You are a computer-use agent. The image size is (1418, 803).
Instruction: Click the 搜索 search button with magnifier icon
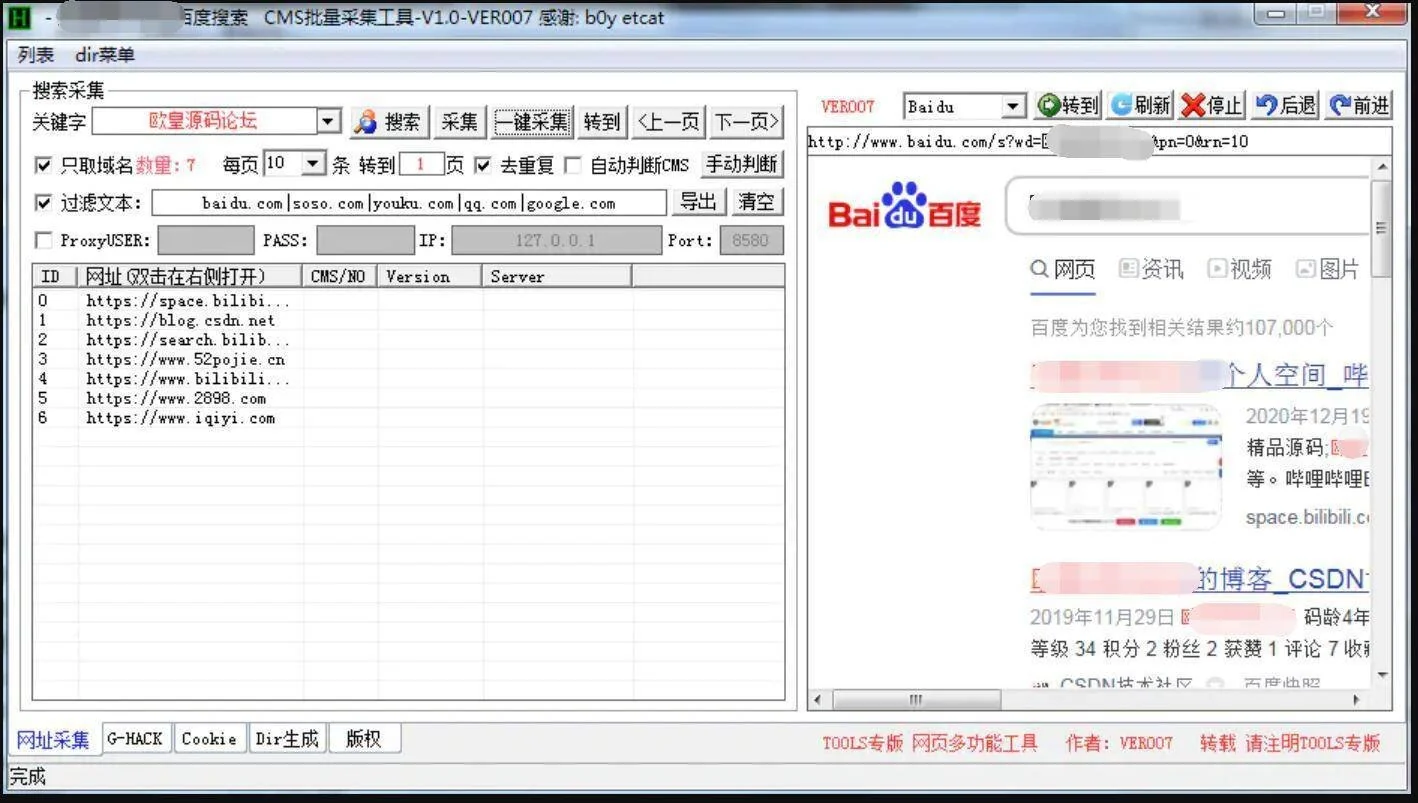(390, 122)
